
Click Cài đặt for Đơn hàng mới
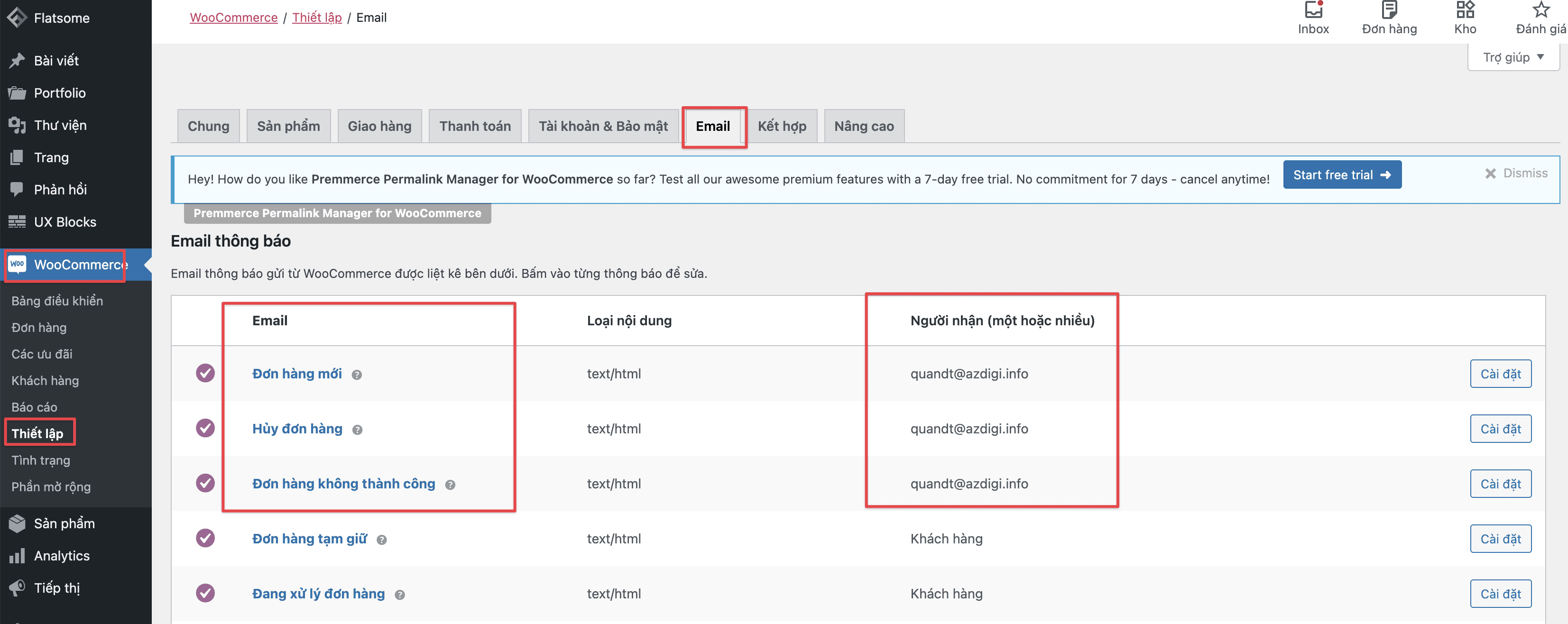1501,374
